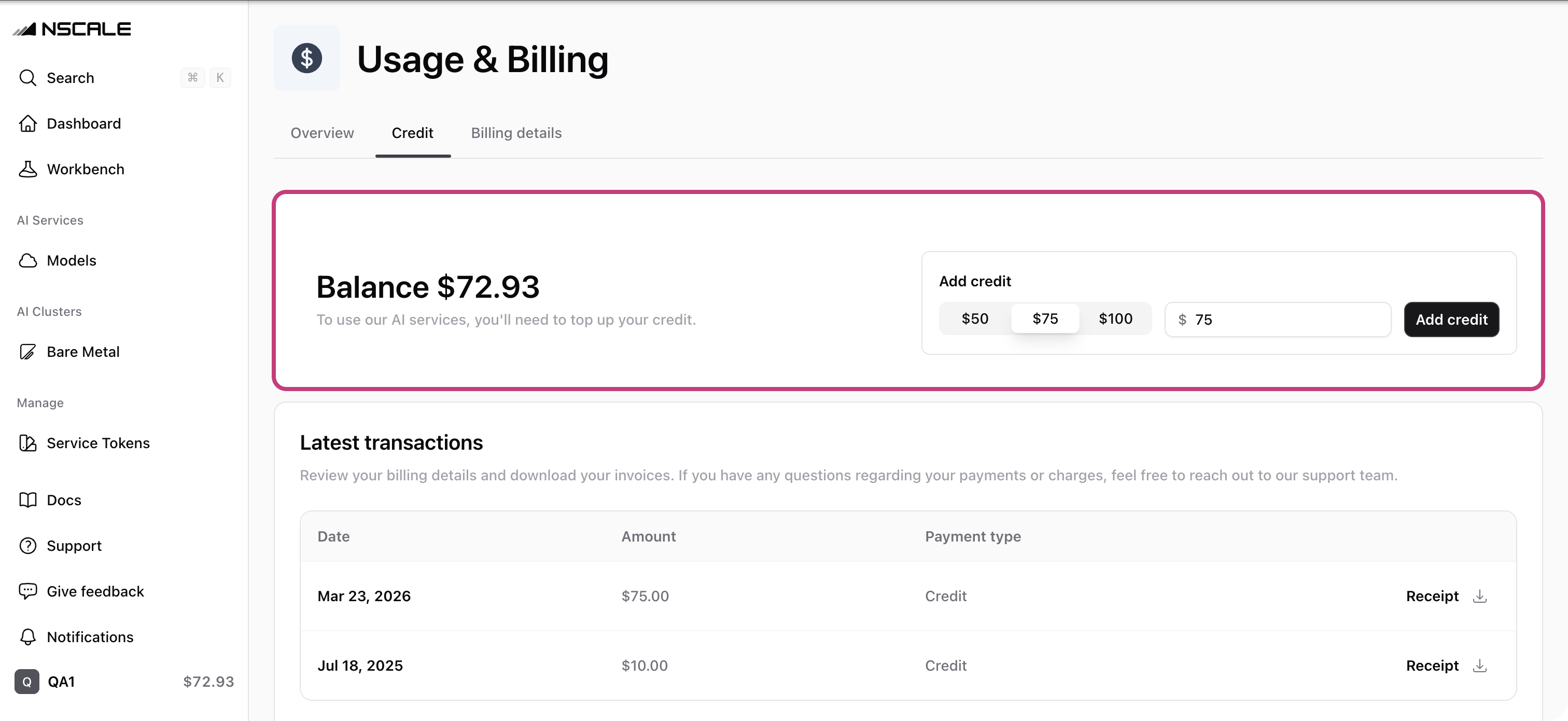Download receipt for Jul 18, 2025
This screenshot has width=1568, height=721.
[1480, 665]
